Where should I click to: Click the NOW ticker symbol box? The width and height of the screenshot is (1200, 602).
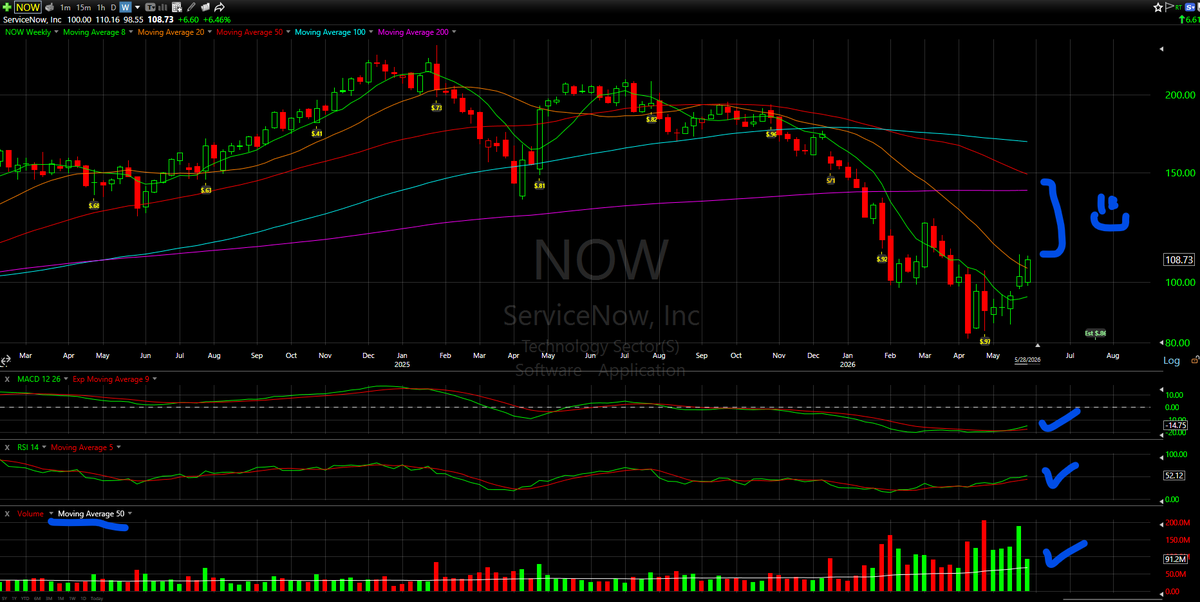pyautogui.click(x=28, y=7)
